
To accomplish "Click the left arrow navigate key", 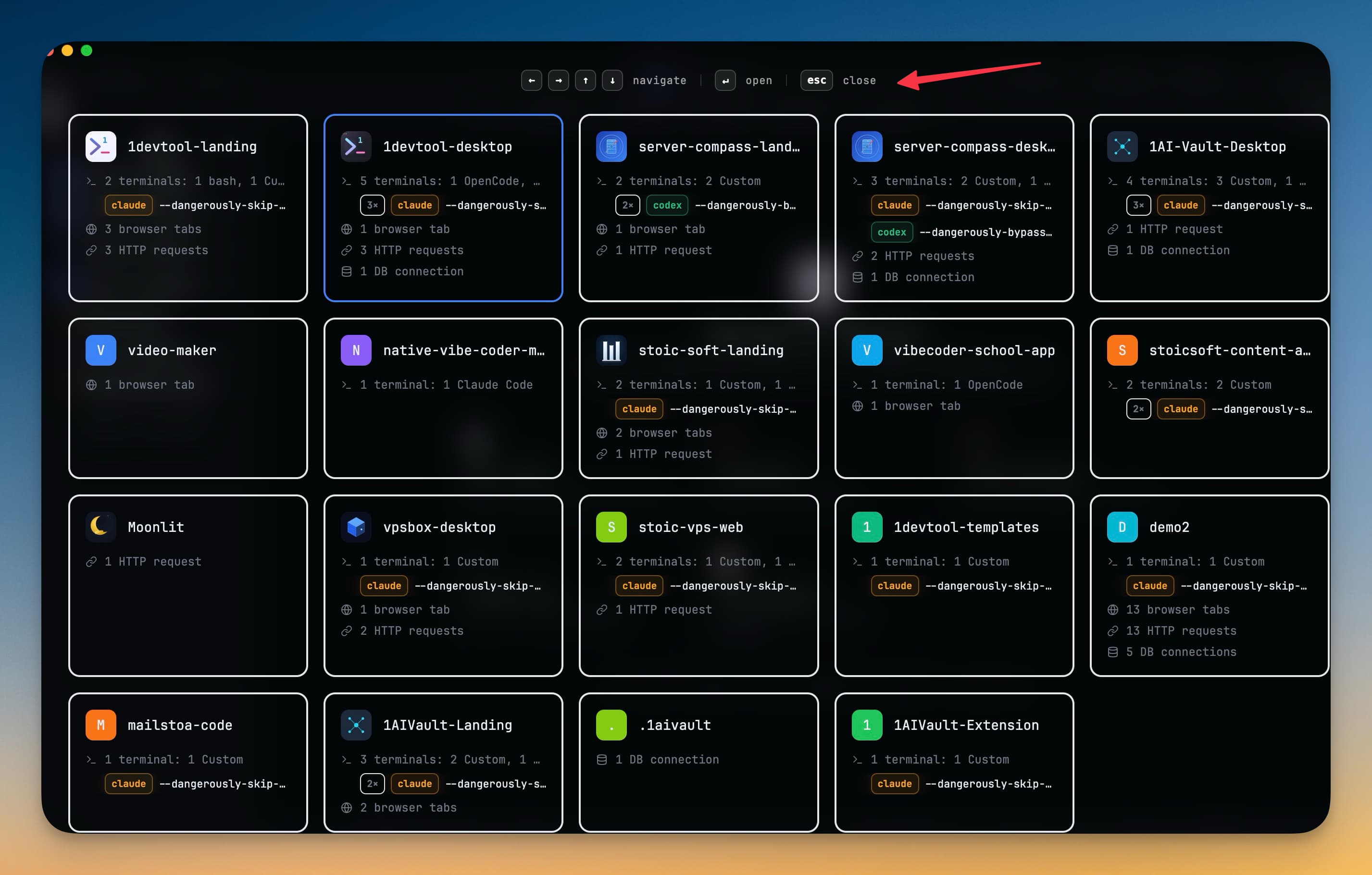I will [532, 80].
